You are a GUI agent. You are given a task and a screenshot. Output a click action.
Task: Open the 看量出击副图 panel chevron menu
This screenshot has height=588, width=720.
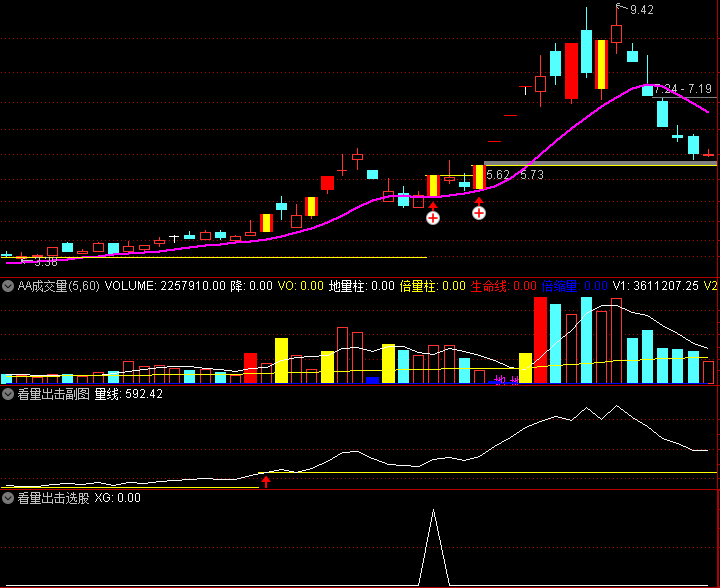pos(8,394)
